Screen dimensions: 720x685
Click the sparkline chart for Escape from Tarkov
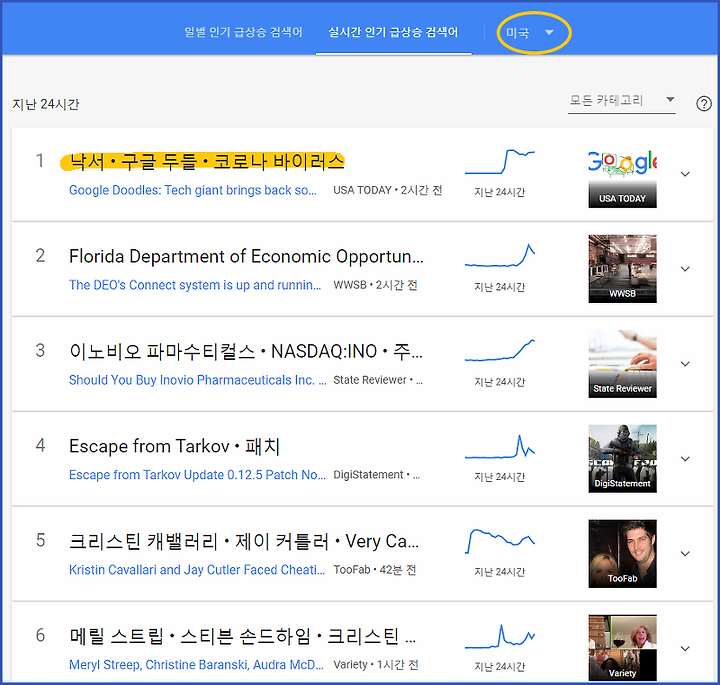coord(500,446)
